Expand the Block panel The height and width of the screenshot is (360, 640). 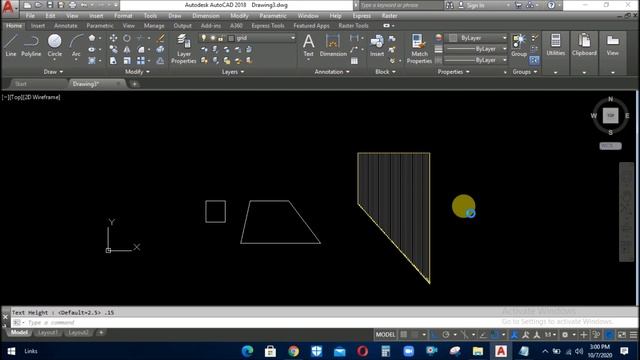(385, 72)
